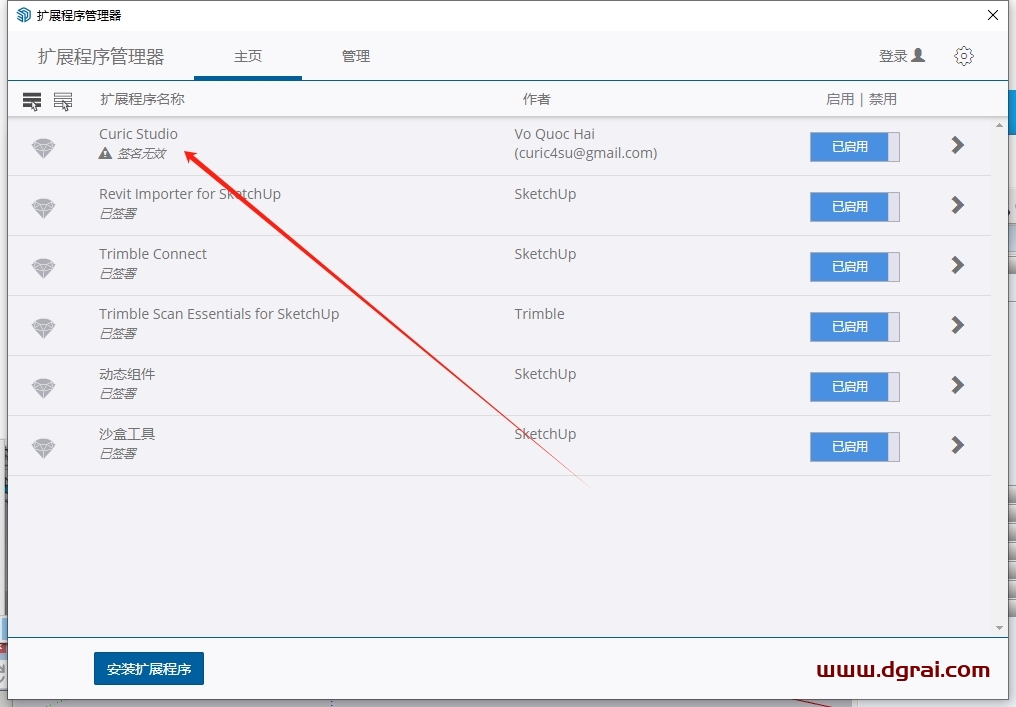Expand 沙盒工具 details chevron
This screenshot has width=1016, height=707.
click(958, 445)
